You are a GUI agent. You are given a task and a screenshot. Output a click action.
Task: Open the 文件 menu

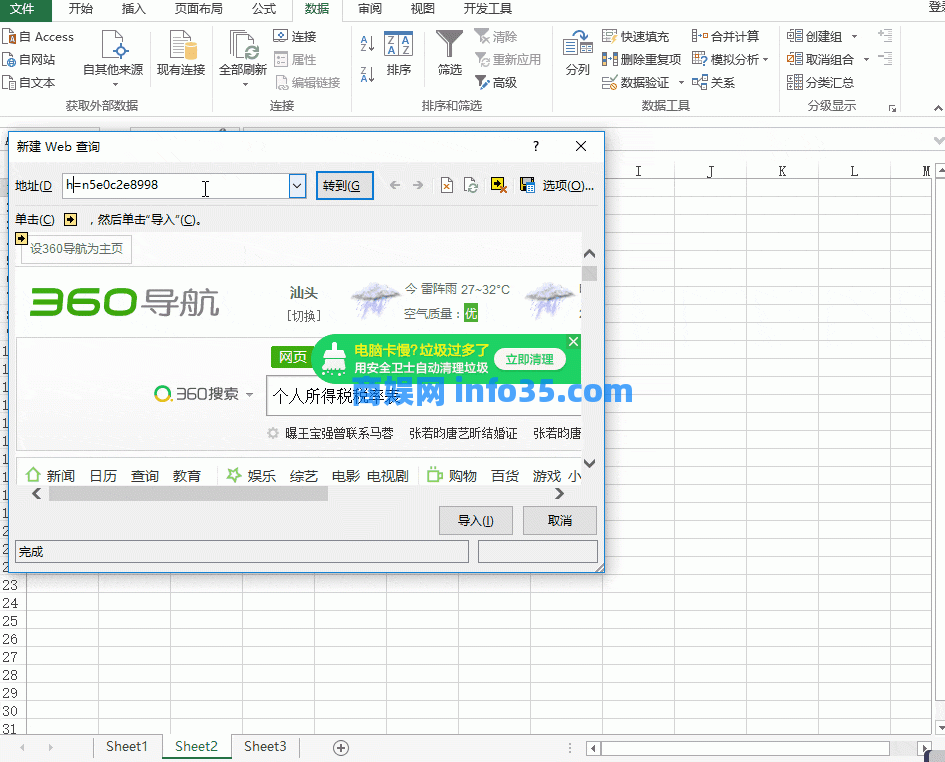pyautogui.click(x=22, y=8)
